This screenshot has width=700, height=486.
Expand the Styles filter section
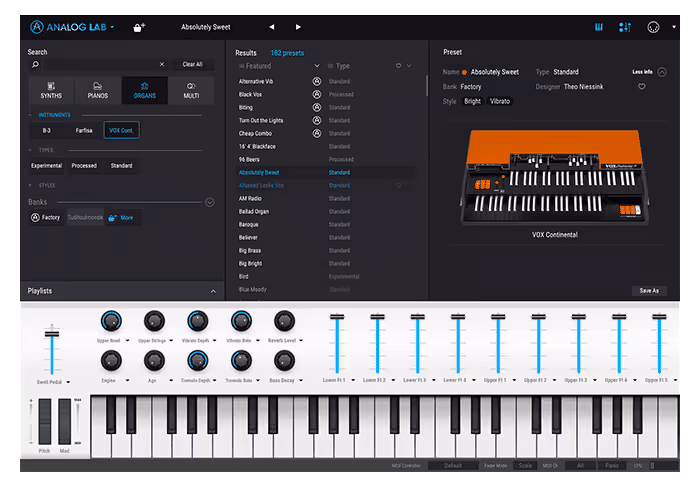(x=47, y=185)
